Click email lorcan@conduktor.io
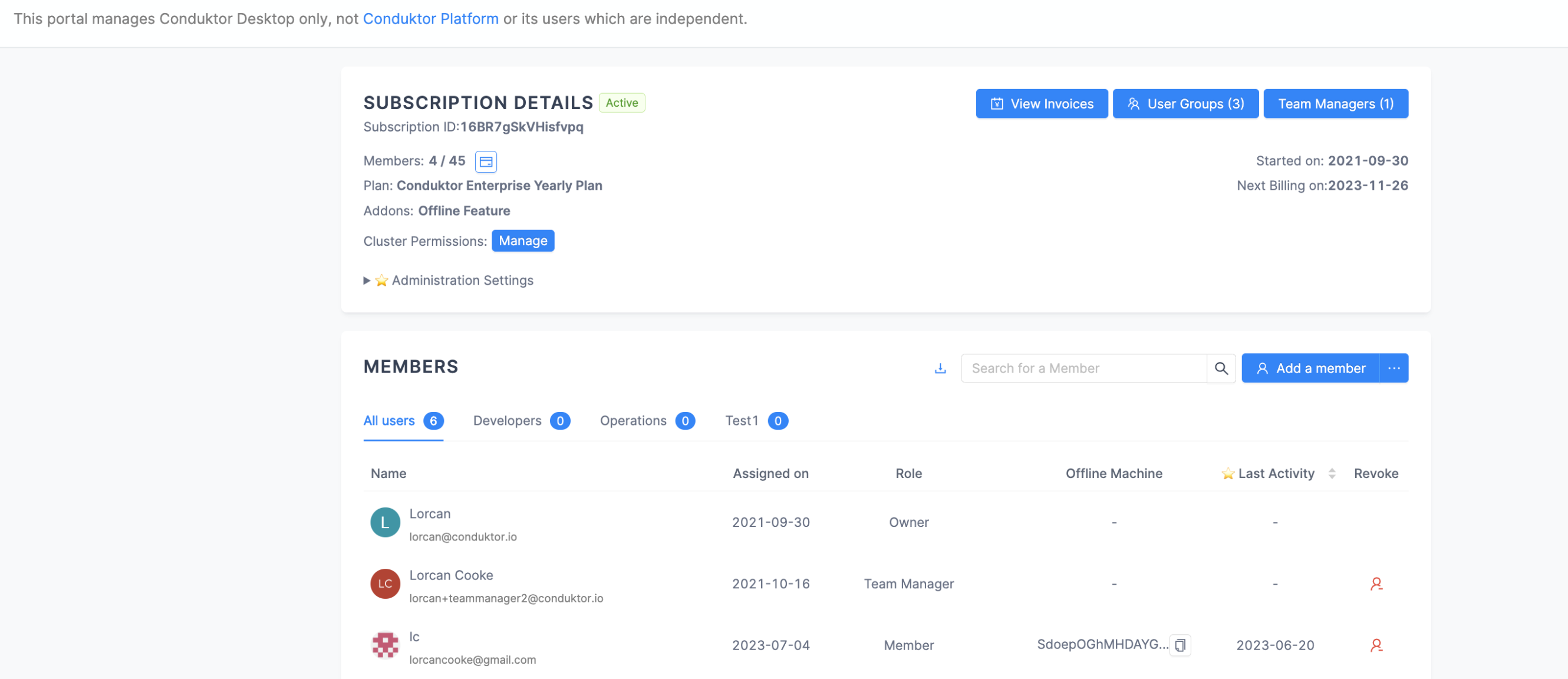Viewport: 1568px width, 679px height. [463, 536]
